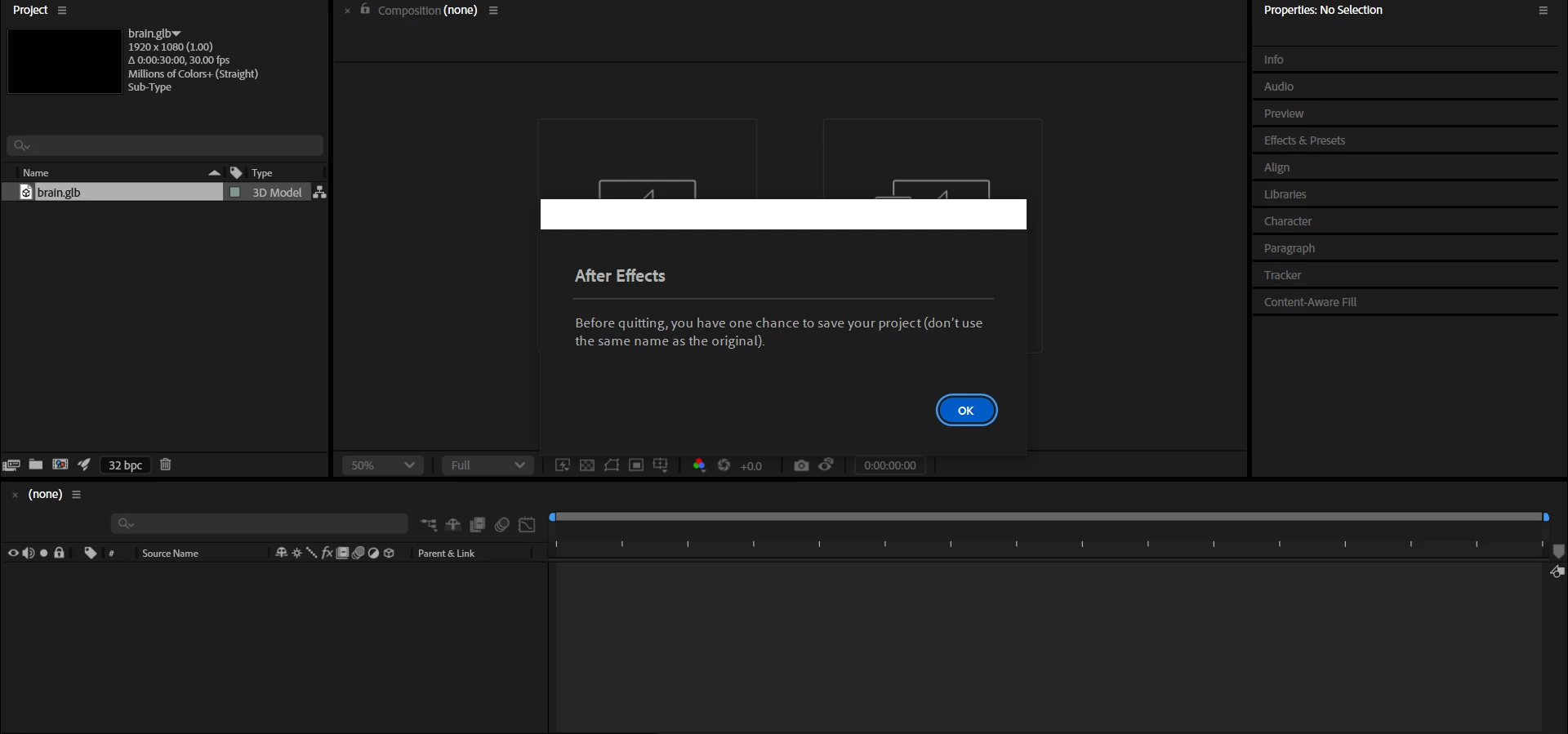Open the timeline panel menu
The width and height of the screenshot is (1568, 734).
[x=76, y=495]
